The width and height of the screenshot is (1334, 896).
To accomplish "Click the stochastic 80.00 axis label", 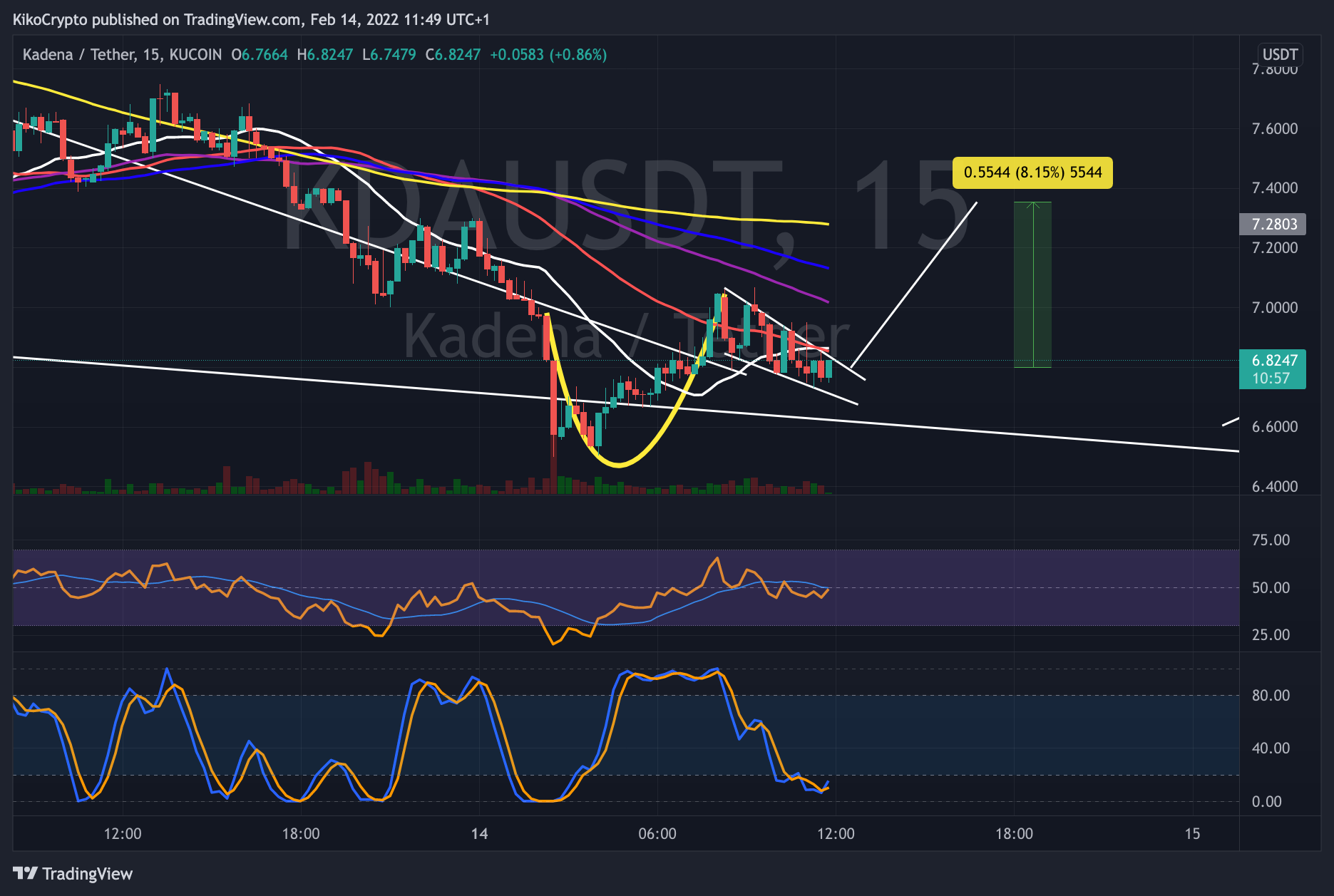I will coord(1271,696).
